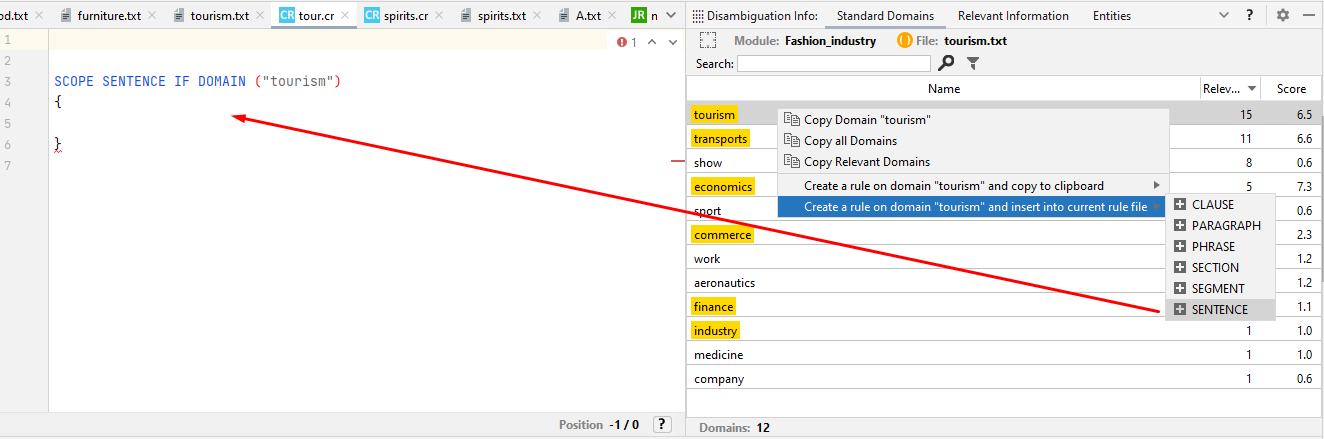
Task: Close the spirits.cr editor tab
Action: tap(441, 16)
